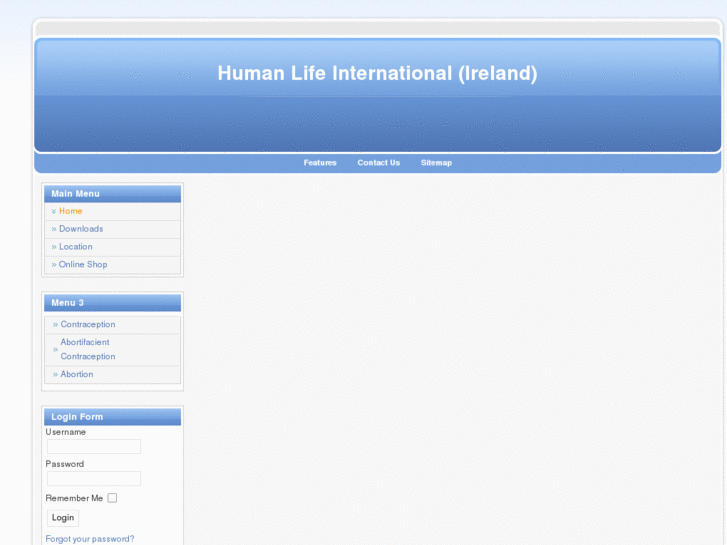Click the Login button

63,518
